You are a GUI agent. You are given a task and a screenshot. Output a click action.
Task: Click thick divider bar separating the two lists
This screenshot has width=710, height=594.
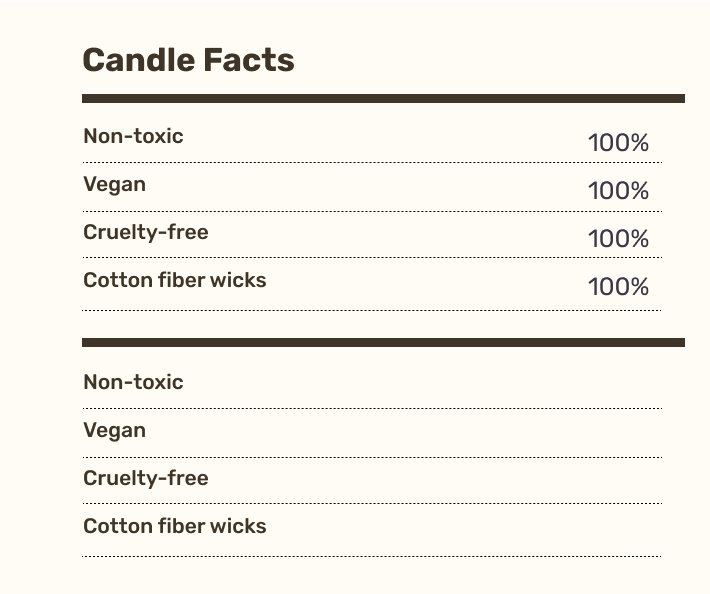pyautogui.click(x=383, y=342)
